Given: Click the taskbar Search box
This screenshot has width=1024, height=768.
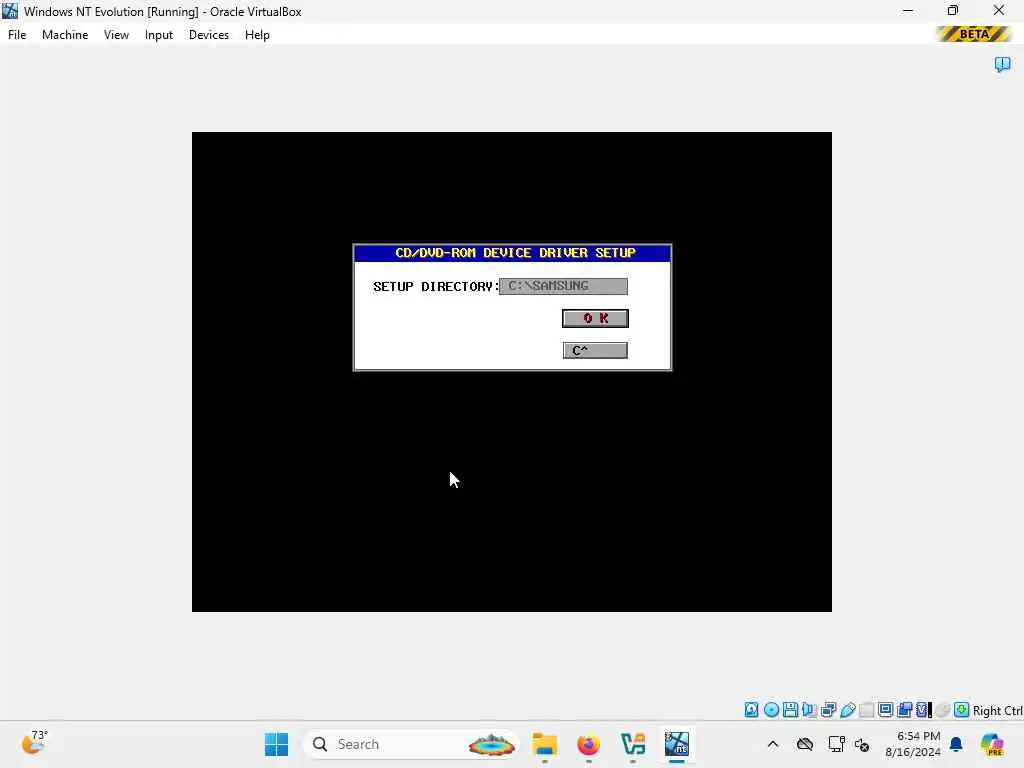Looking at the screenshot, I should pos(411,744).
